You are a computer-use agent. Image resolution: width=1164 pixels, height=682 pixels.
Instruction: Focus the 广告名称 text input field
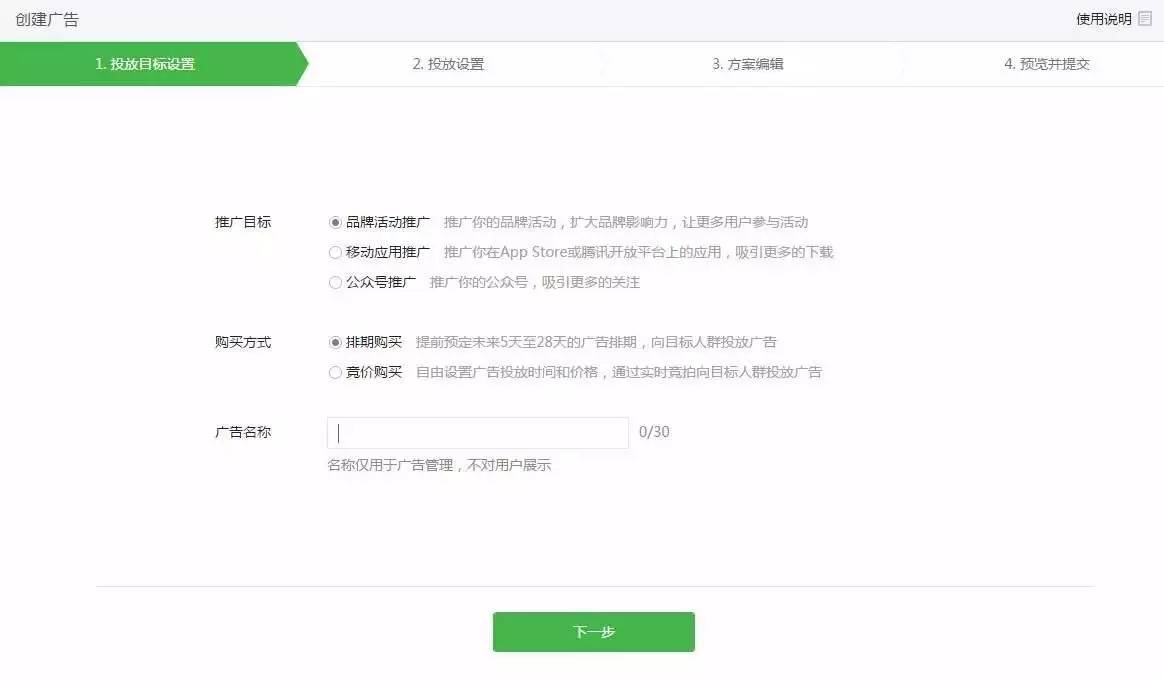point(477,433)
